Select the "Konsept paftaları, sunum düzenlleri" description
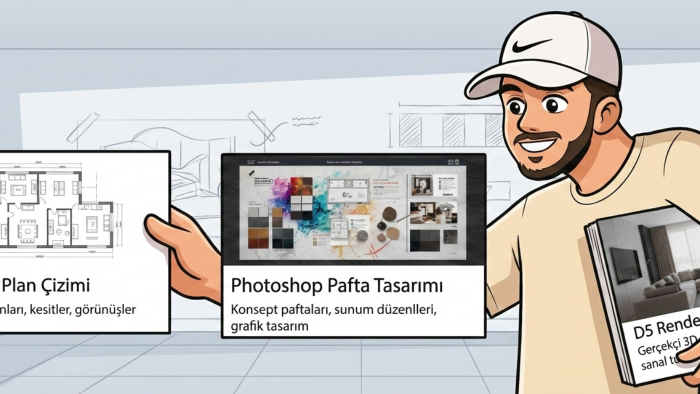Screen dimensions: 700x394 pyautogui.click(x=333, y=309)
